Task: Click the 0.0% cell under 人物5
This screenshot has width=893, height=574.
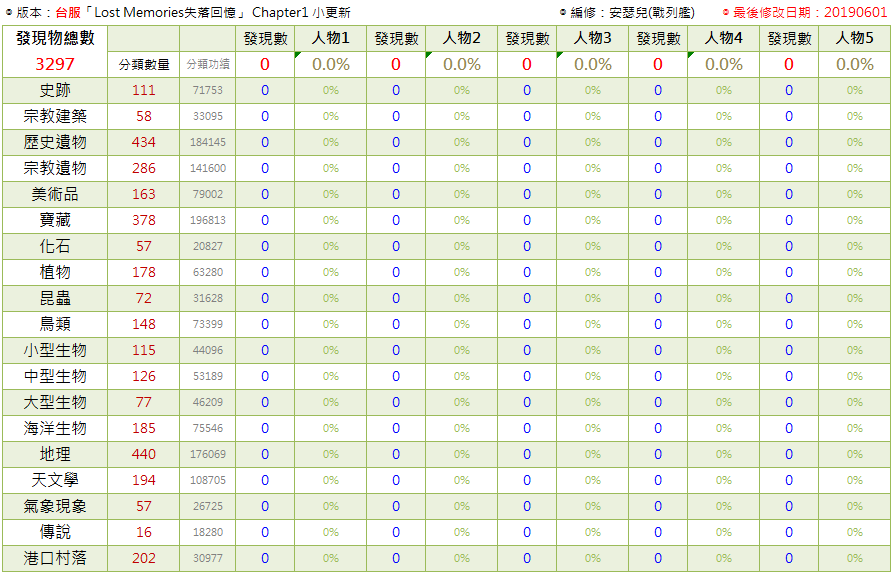Action: pyautogui.click(x=854, y=64)
